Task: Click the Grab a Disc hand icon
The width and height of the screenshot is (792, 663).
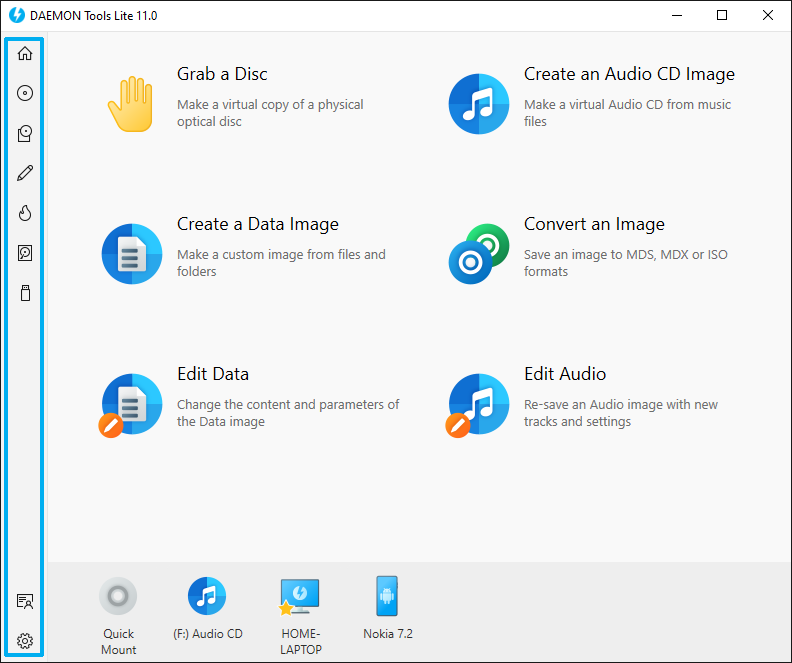Action: tap(130, 104)
